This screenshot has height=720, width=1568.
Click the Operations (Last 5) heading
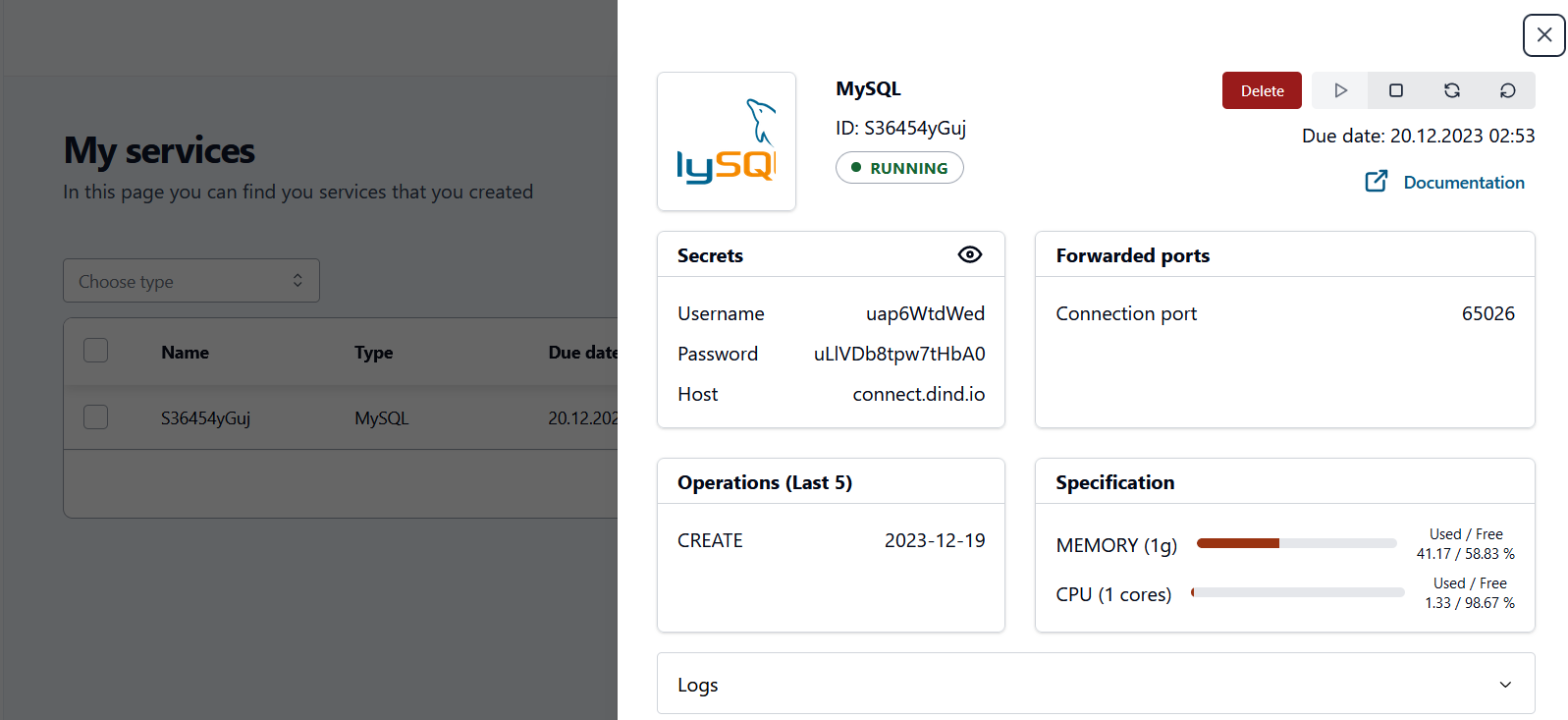coord(765,482)
